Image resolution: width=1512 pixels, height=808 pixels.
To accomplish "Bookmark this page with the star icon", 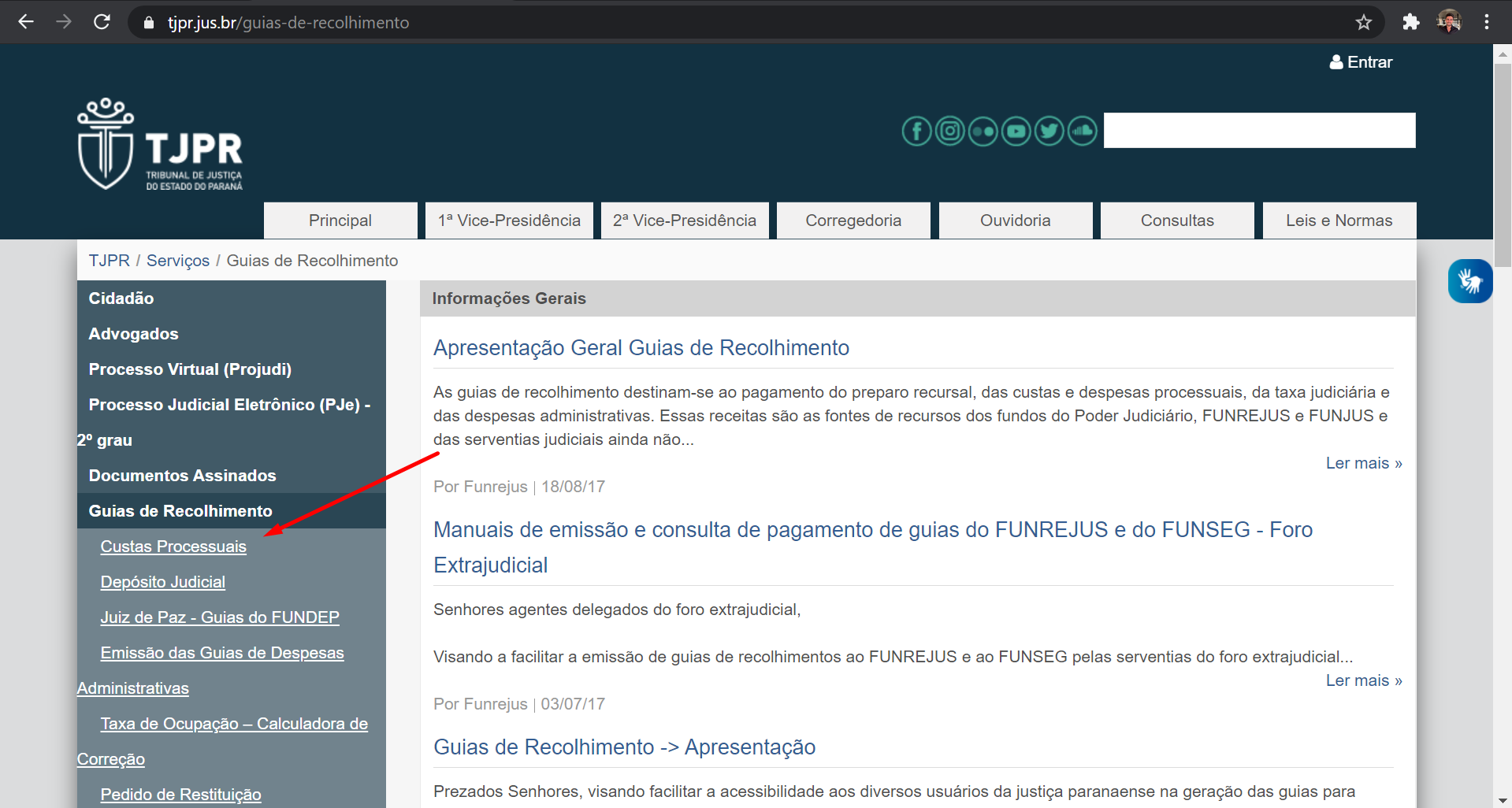I will pos(1363,22).
